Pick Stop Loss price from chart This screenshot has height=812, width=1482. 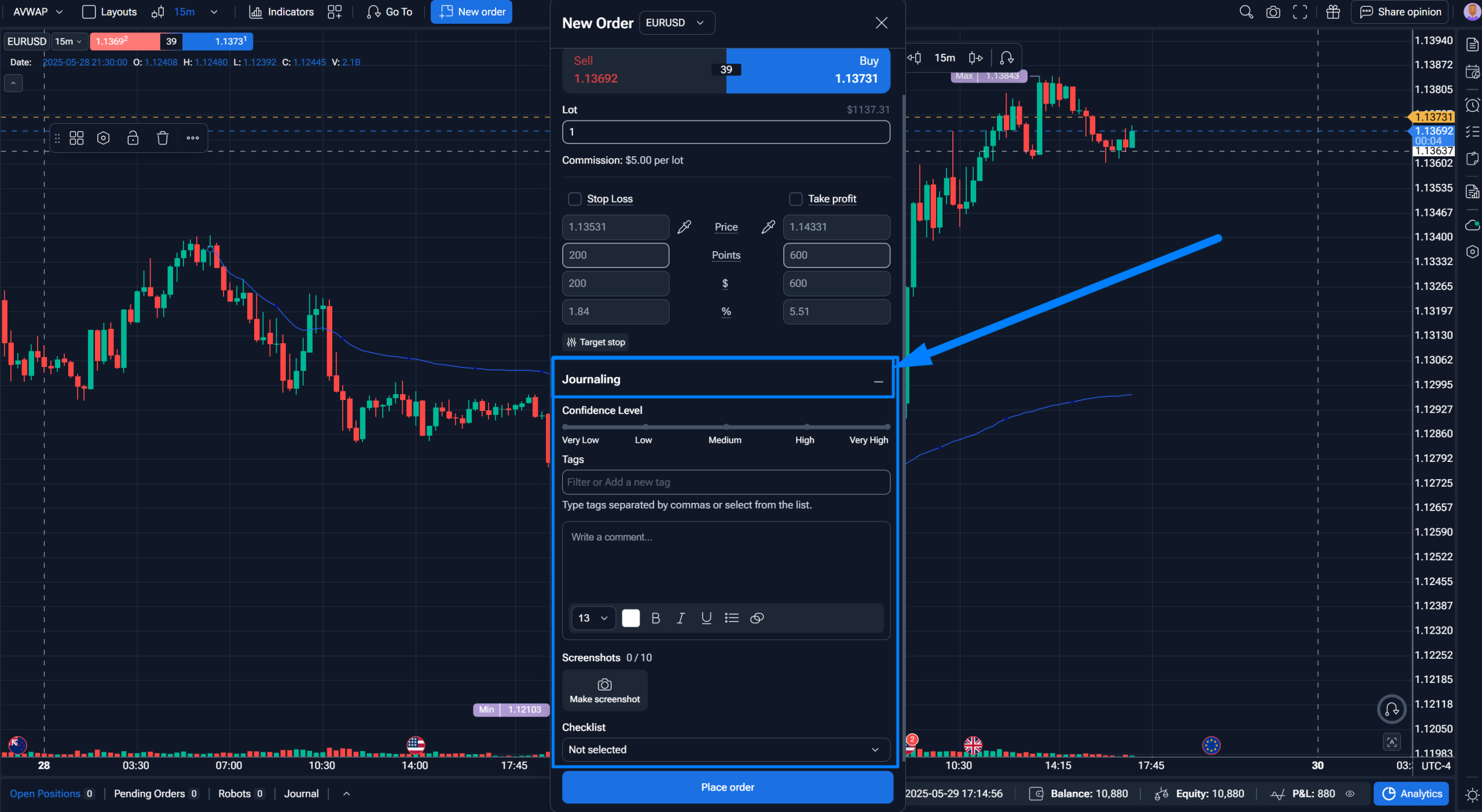tap(684, 227)
